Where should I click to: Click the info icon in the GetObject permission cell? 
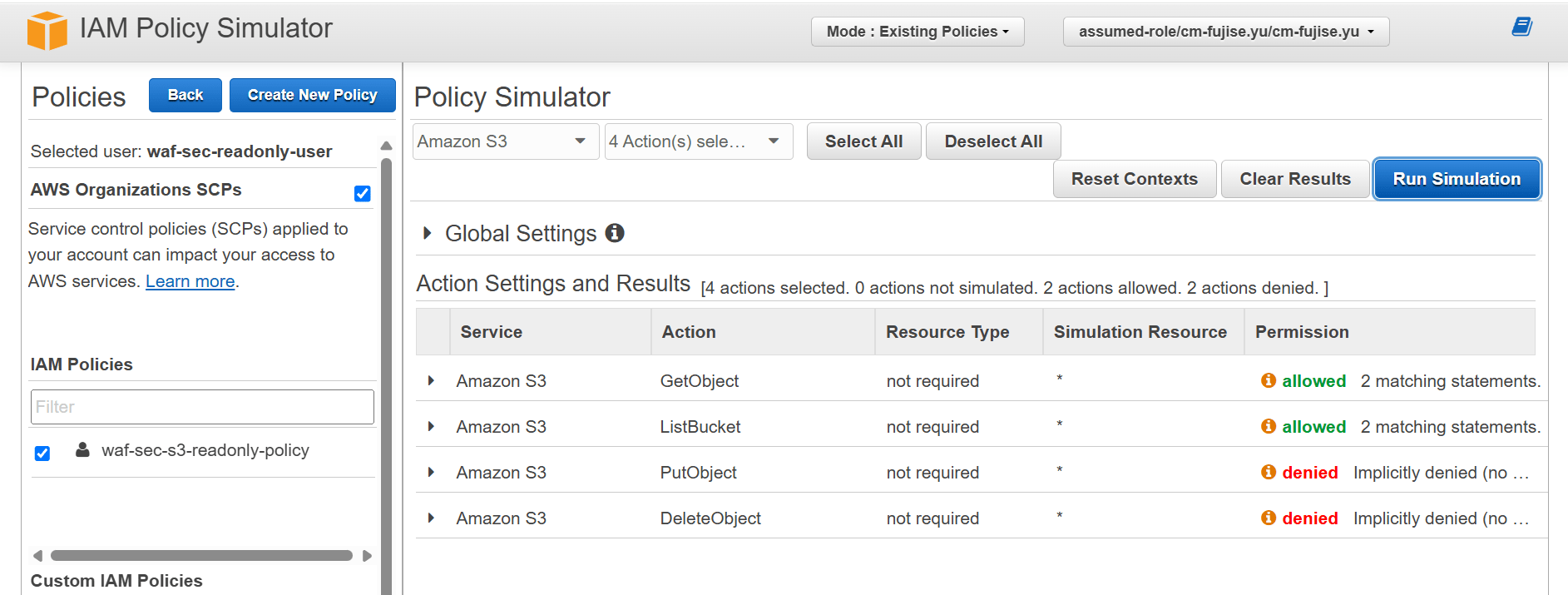tap(1269, 380)
